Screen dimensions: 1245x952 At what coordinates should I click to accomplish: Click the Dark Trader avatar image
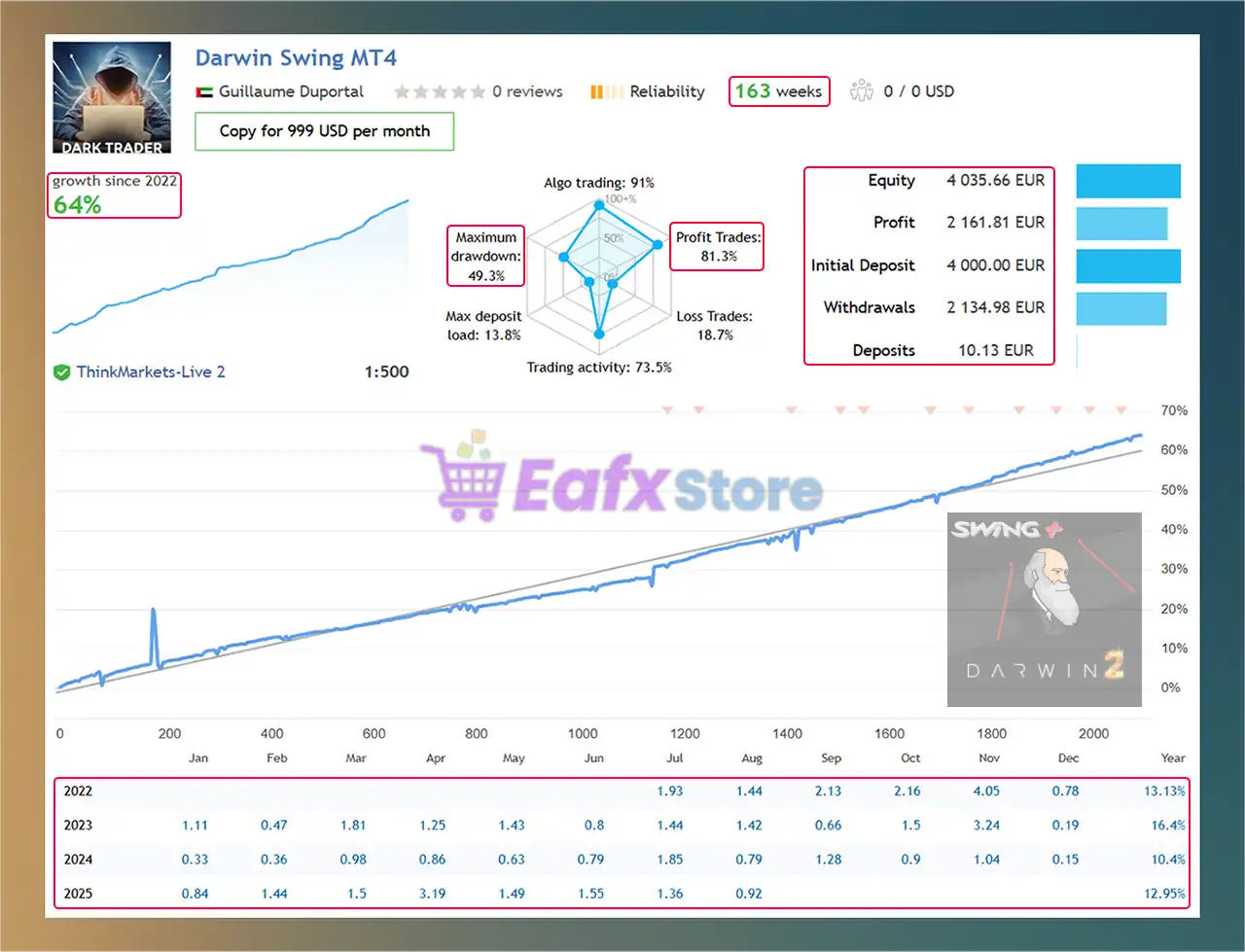click(112, 97)
